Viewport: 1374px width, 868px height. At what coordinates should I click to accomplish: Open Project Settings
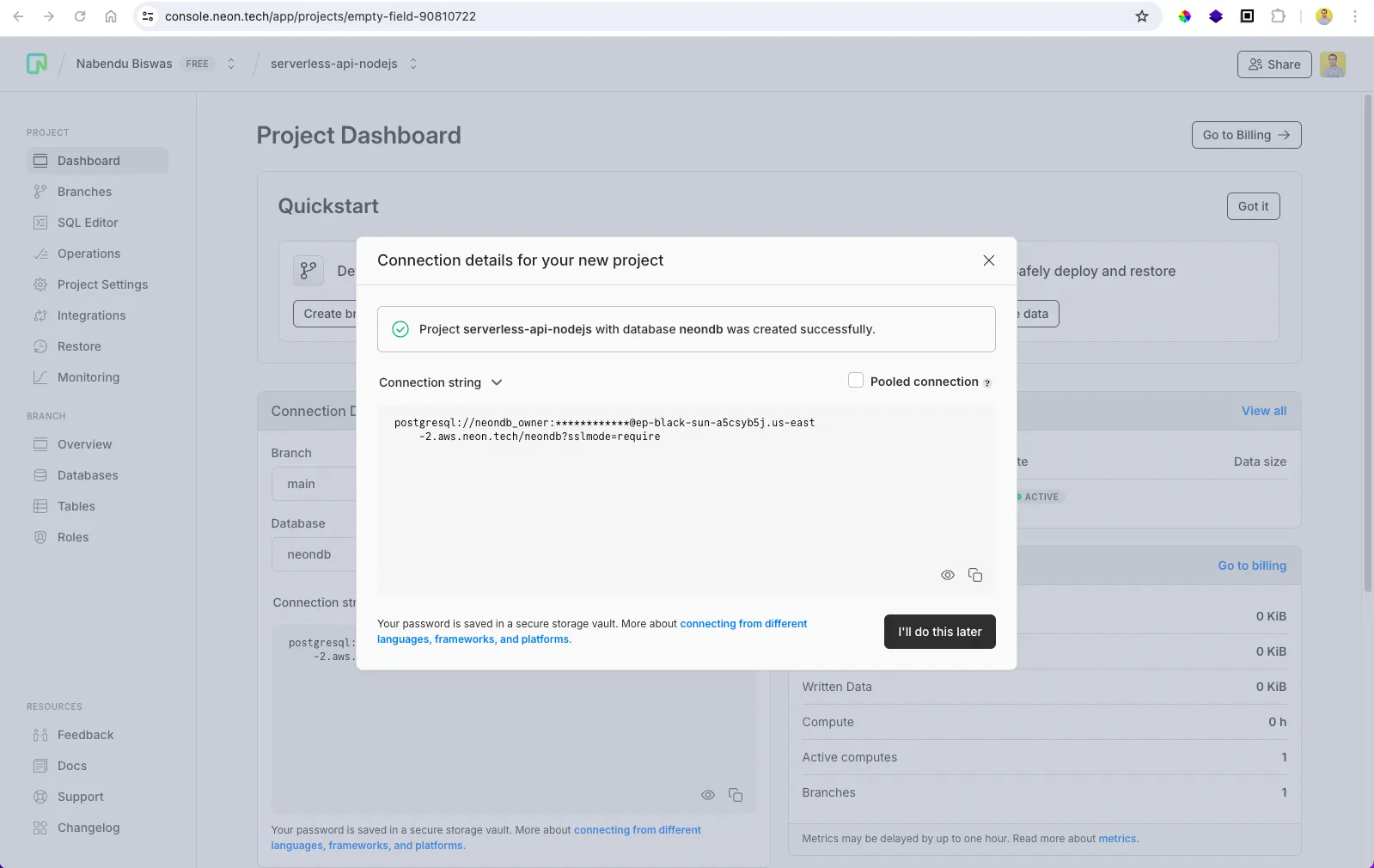[102, 284]
